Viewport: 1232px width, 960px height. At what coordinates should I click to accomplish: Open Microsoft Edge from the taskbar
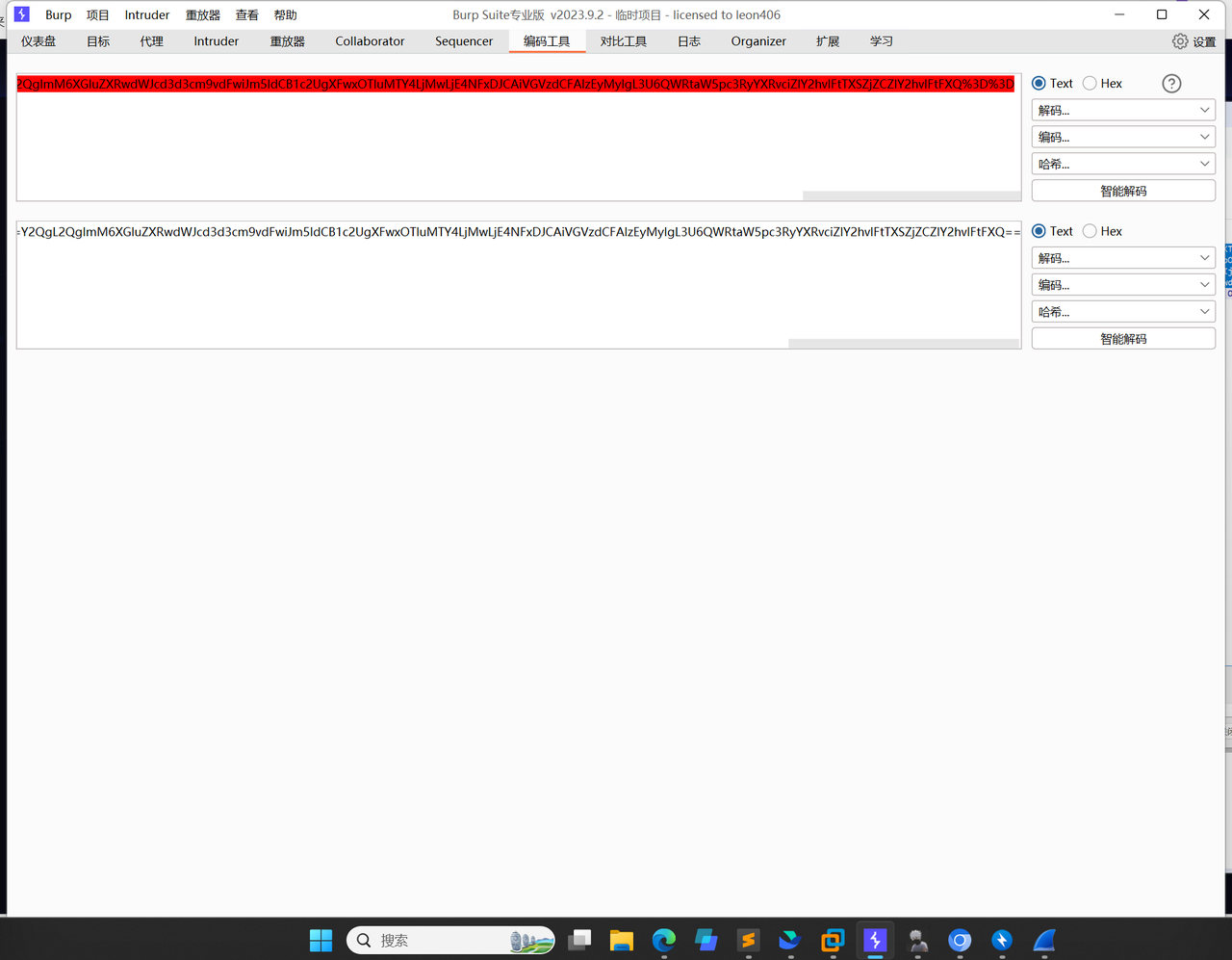[x=663, y=940]
